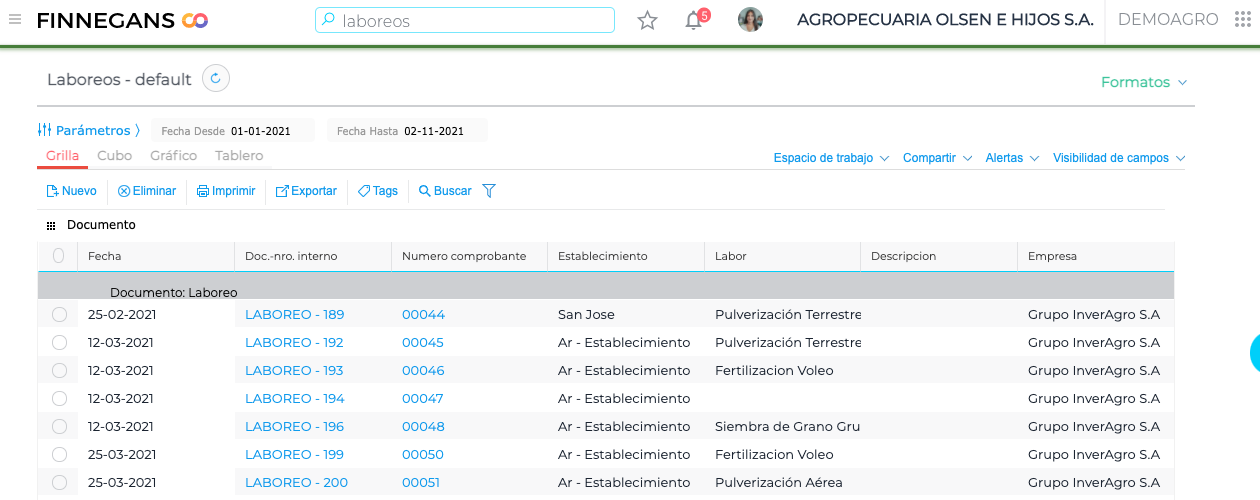Image resolution: width=1260 pixels, height=500 pixels.
Task: Open comprobante 00045 link
Action: 423,342
